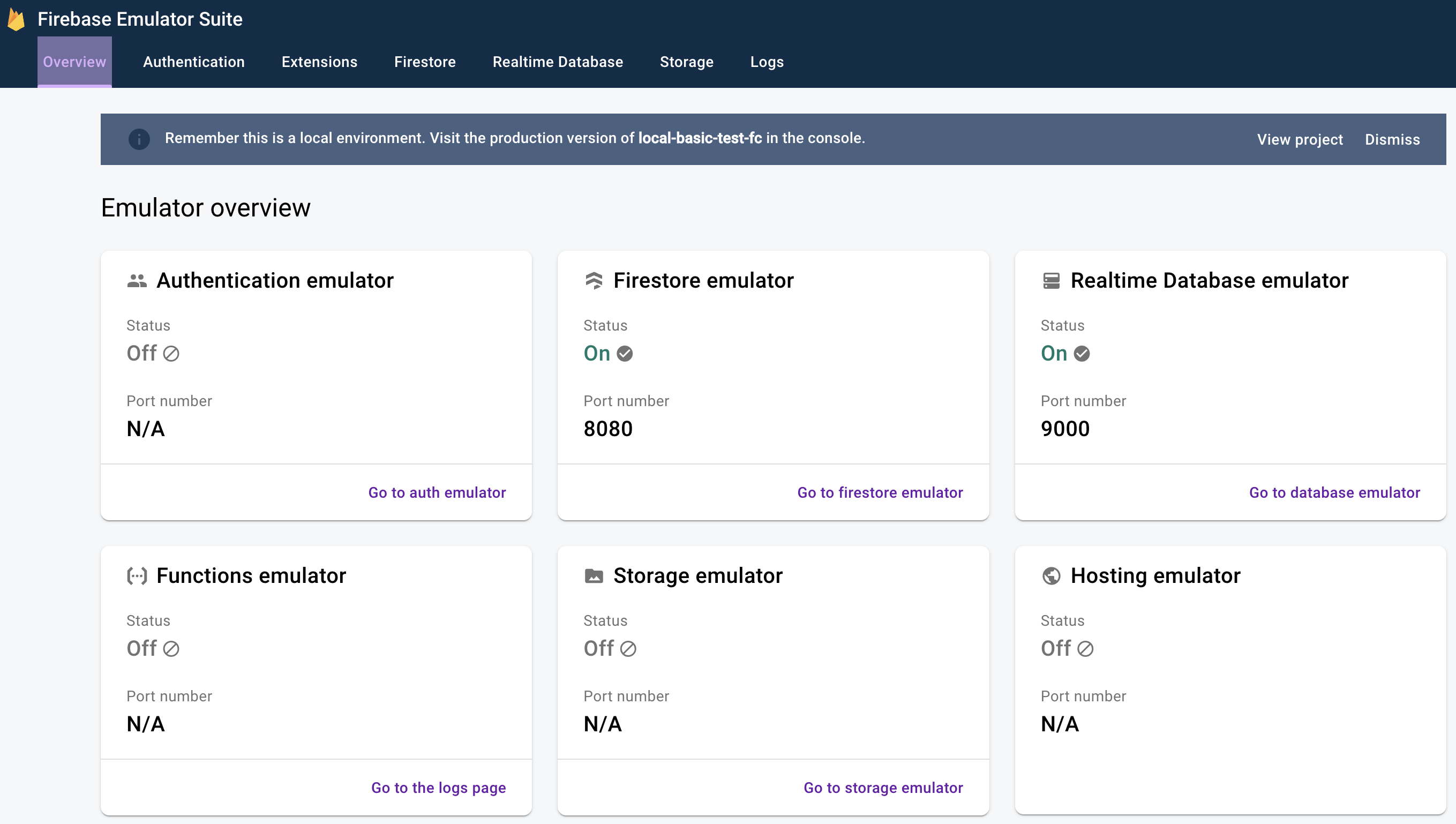Click the Functions emulator brackets icon

pos(137,576)
